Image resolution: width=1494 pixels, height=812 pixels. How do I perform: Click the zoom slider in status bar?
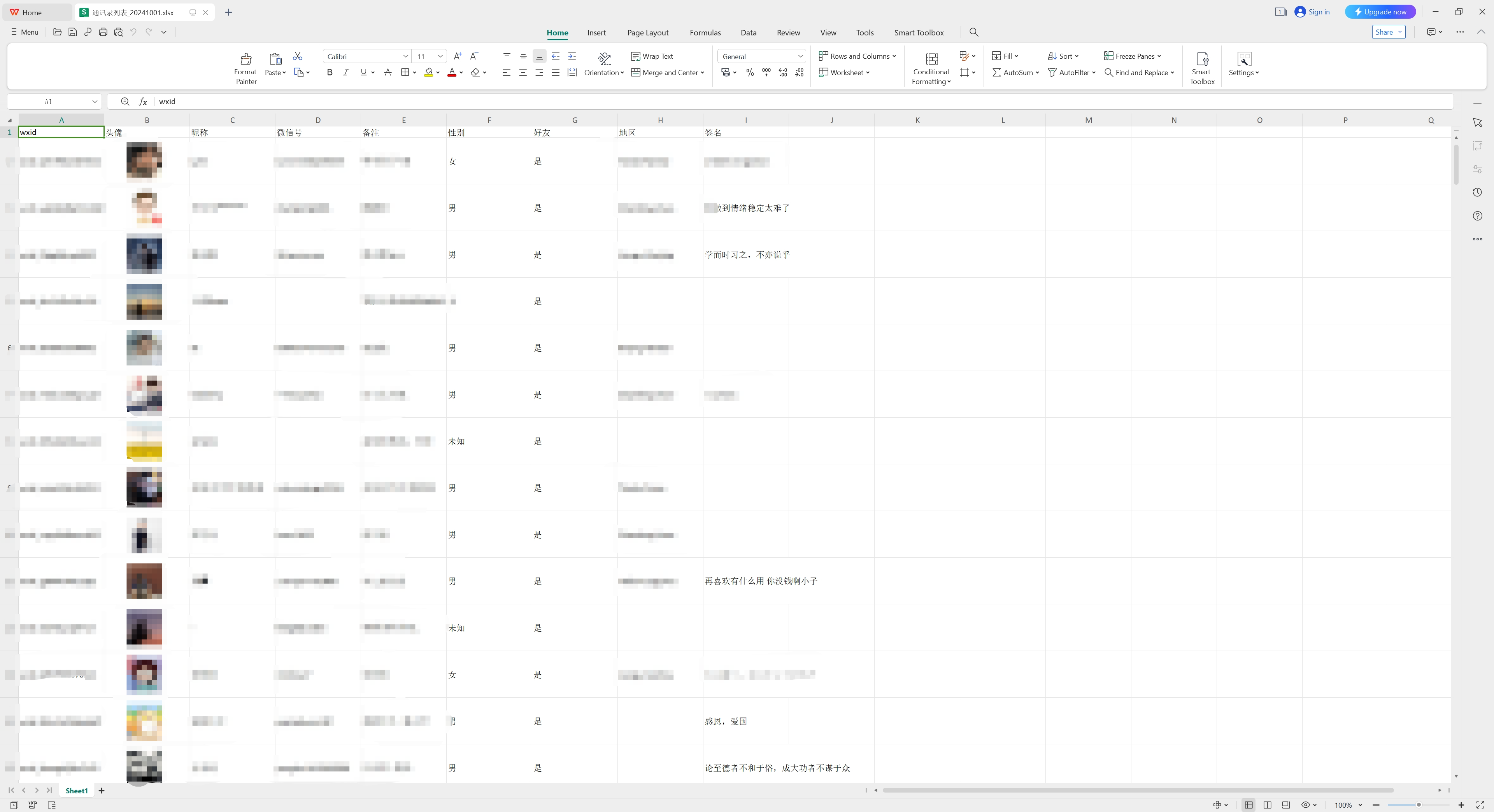[1418, 805]
